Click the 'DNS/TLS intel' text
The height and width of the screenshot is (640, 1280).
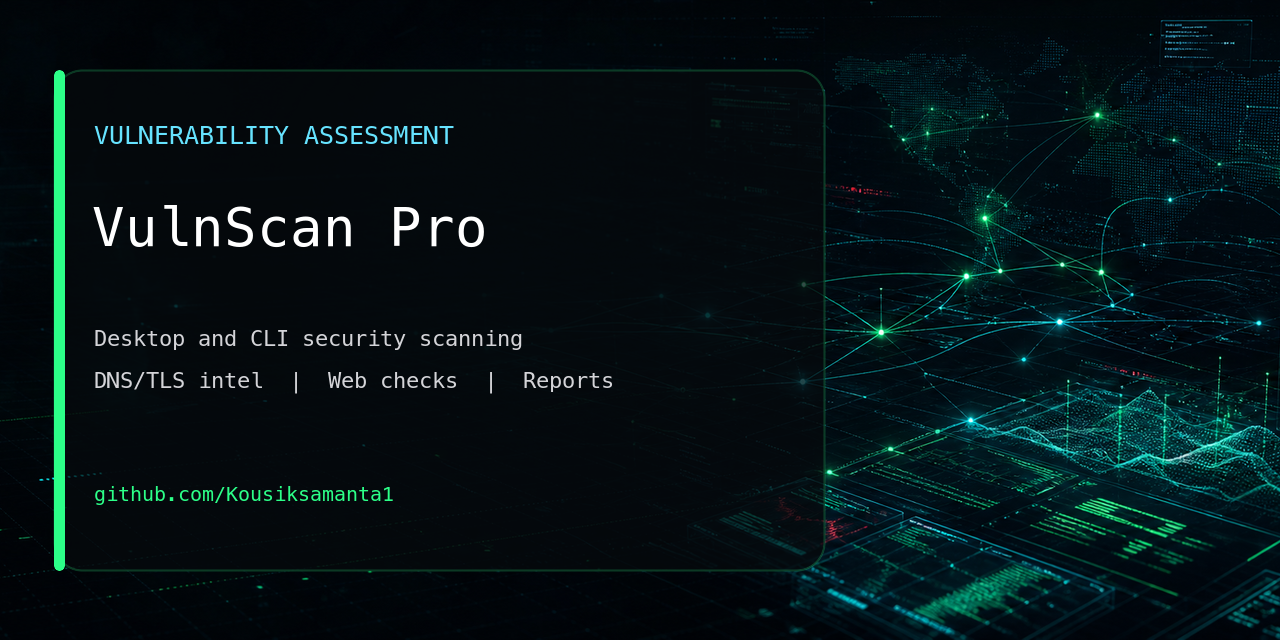[x=179, y=381]
